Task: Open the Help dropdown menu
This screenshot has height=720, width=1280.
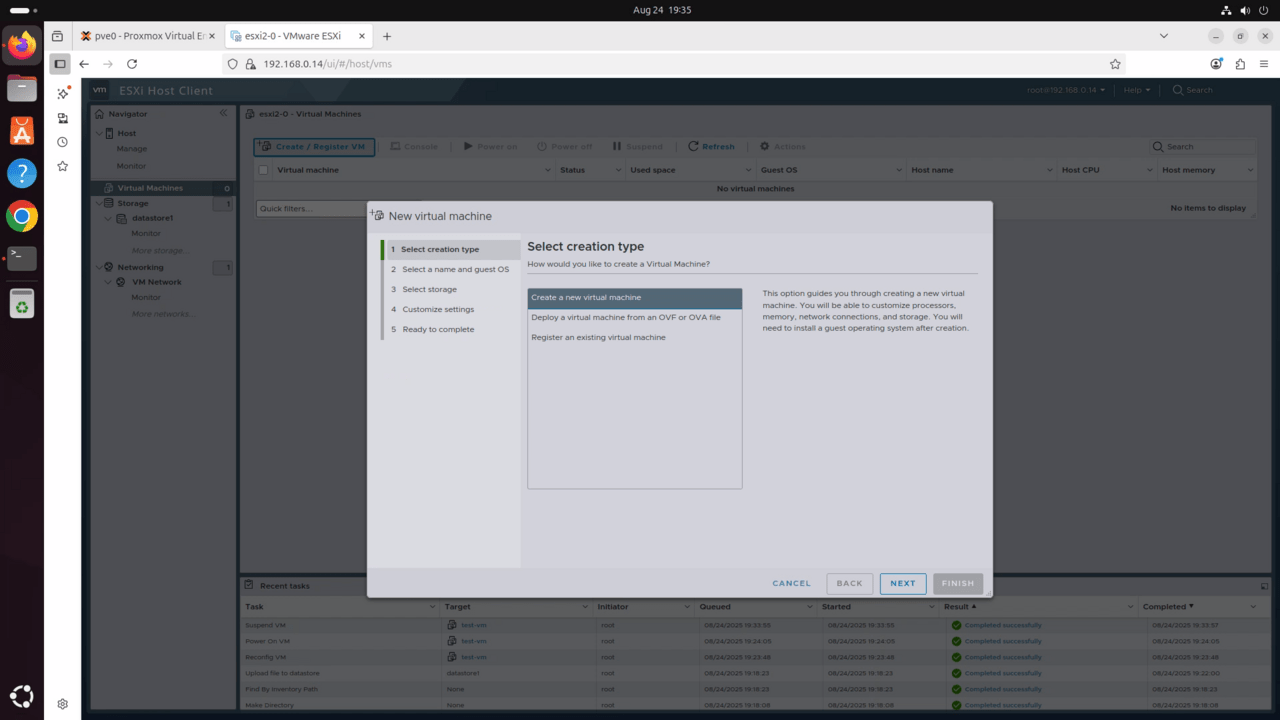Action: (x=1137, y=90)
